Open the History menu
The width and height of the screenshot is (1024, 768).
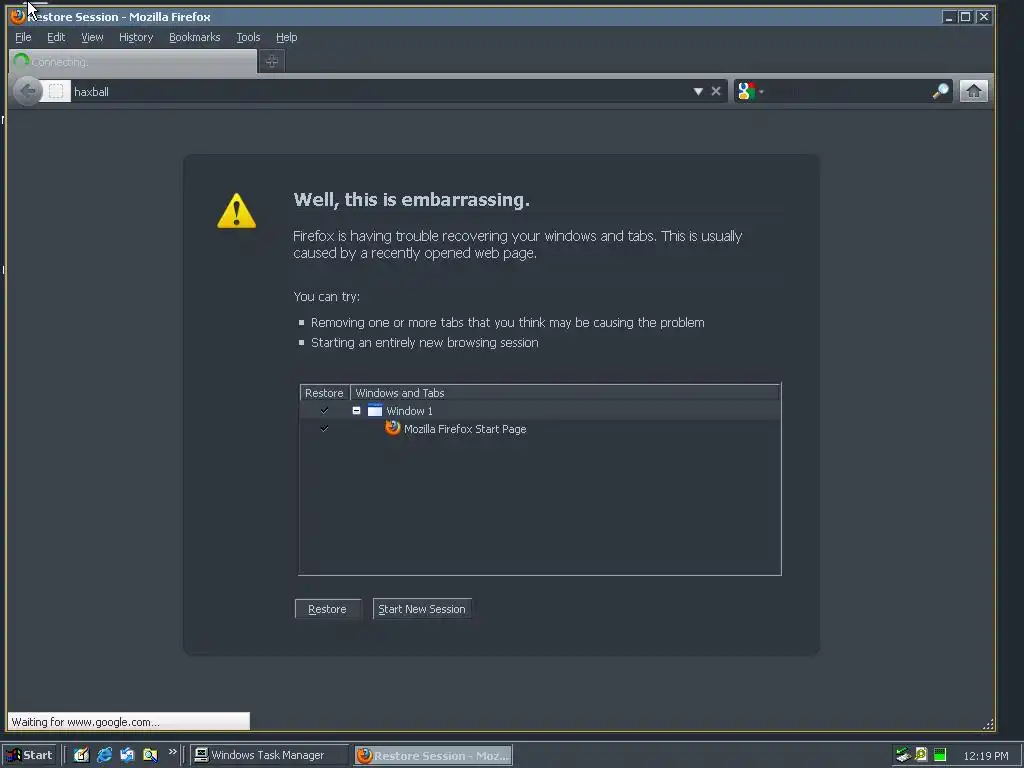pos(136,37)
